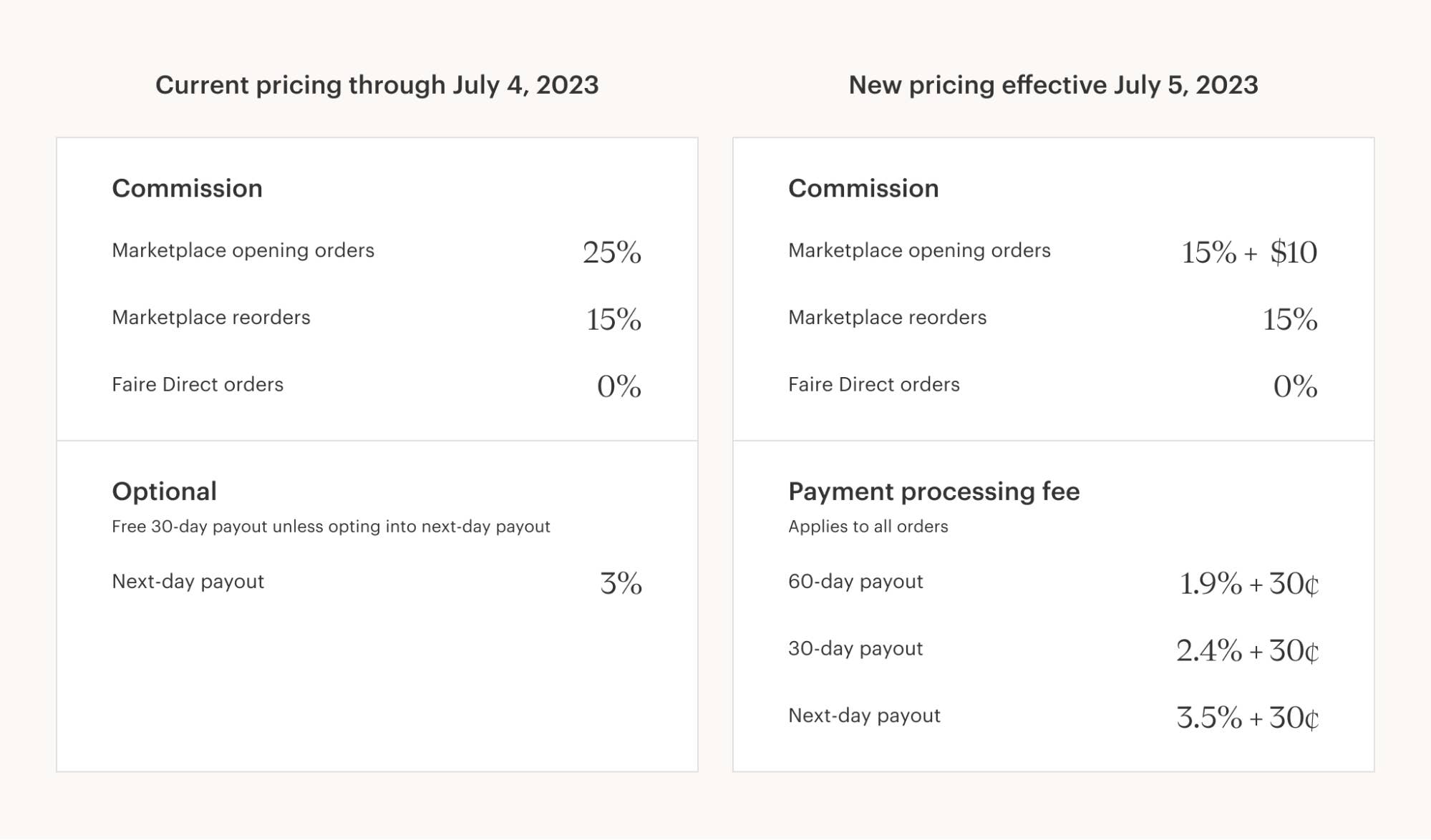Select the 'Optional' section heading

[x=164, y=492]
